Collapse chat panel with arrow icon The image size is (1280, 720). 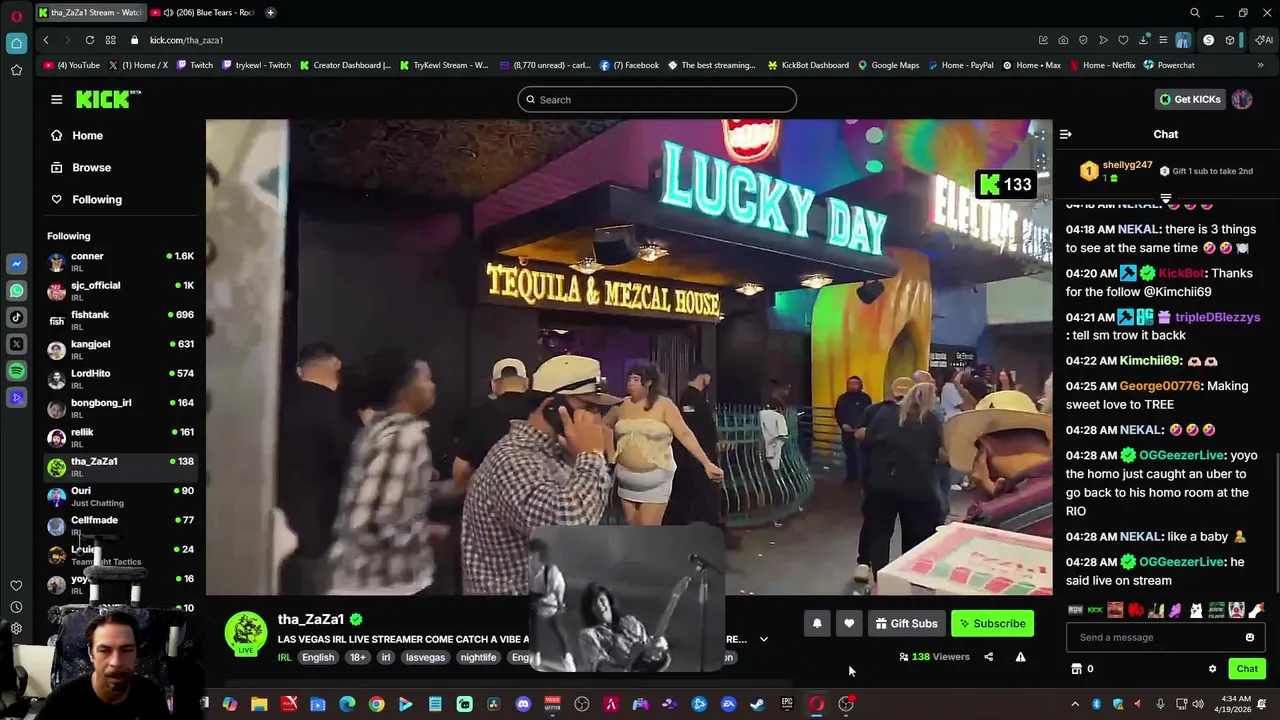(x=1066, y=134)
